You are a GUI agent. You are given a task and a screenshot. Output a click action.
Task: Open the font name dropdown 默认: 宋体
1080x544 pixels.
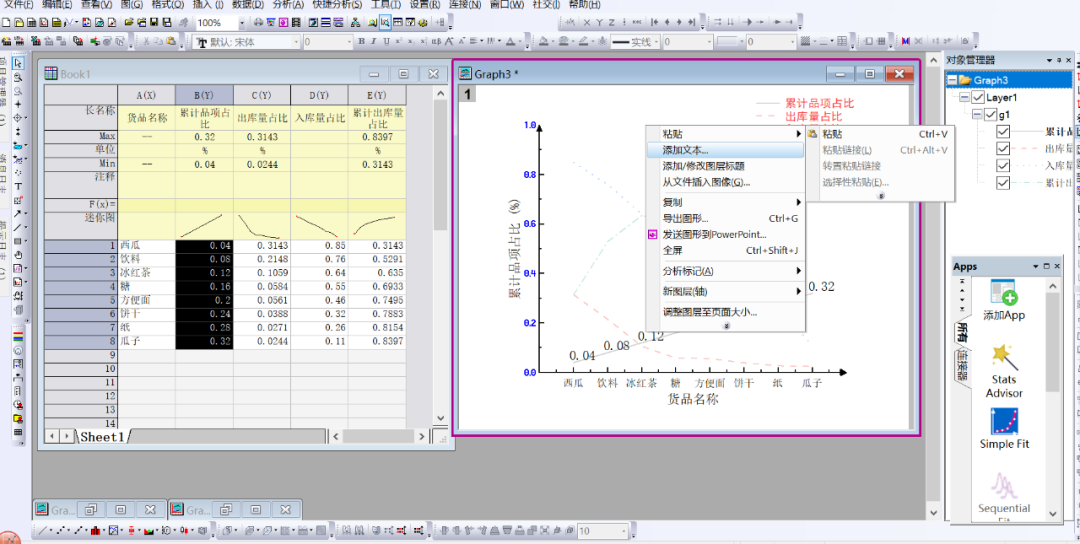[296, 42]
